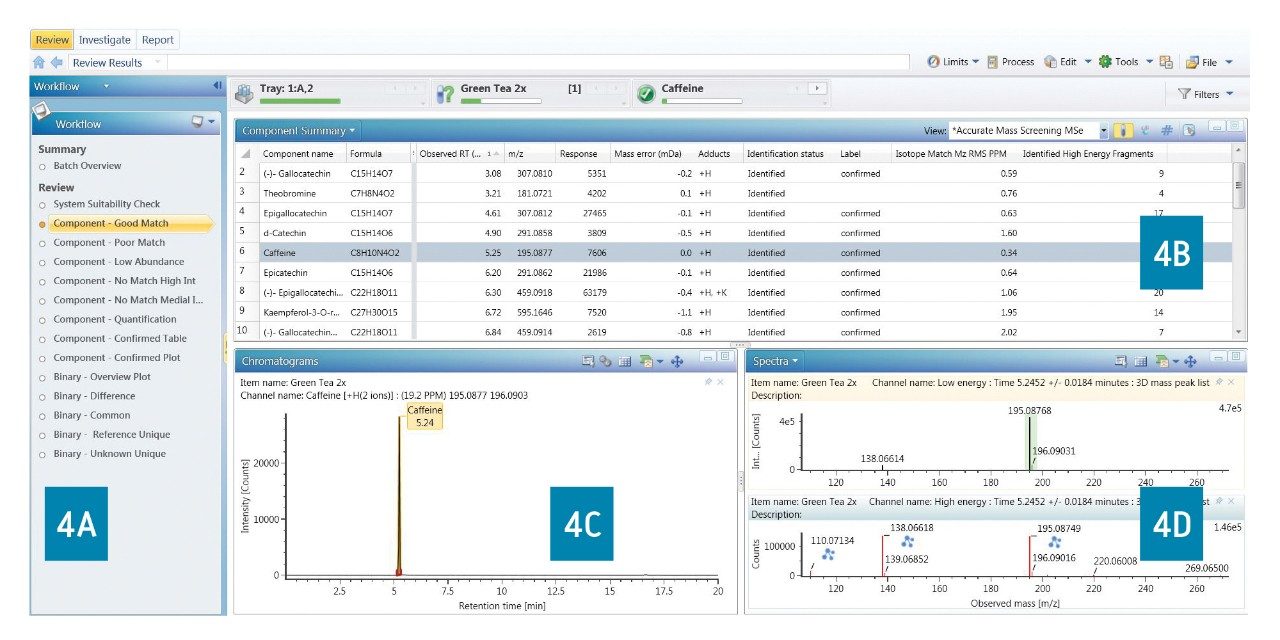Collapse the Workflow side panel
The height and width of the screenshot is (640, 1280).
217,86
